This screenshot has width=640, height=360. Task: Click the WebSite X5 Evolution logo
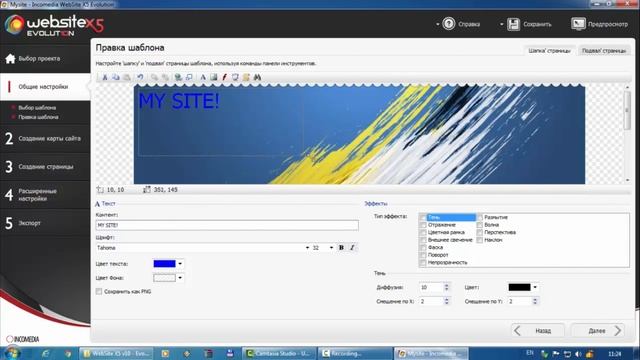[x=54, y=26]
